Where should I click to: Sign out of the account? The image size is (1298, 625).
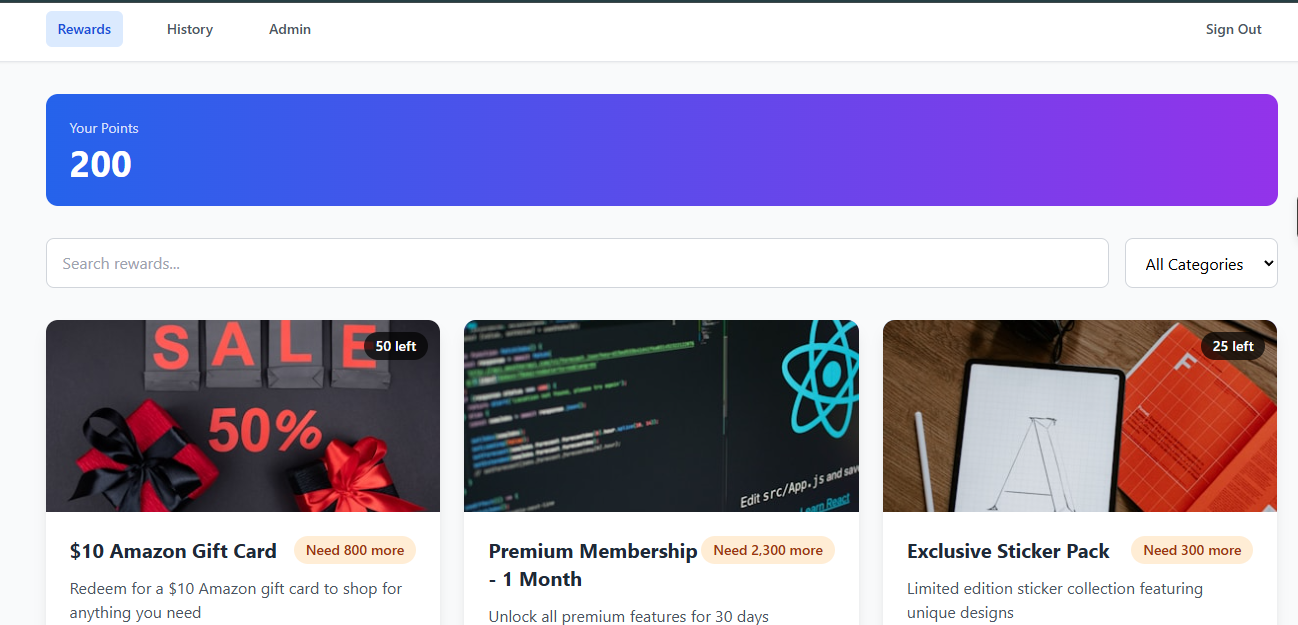coord(1233,29)
